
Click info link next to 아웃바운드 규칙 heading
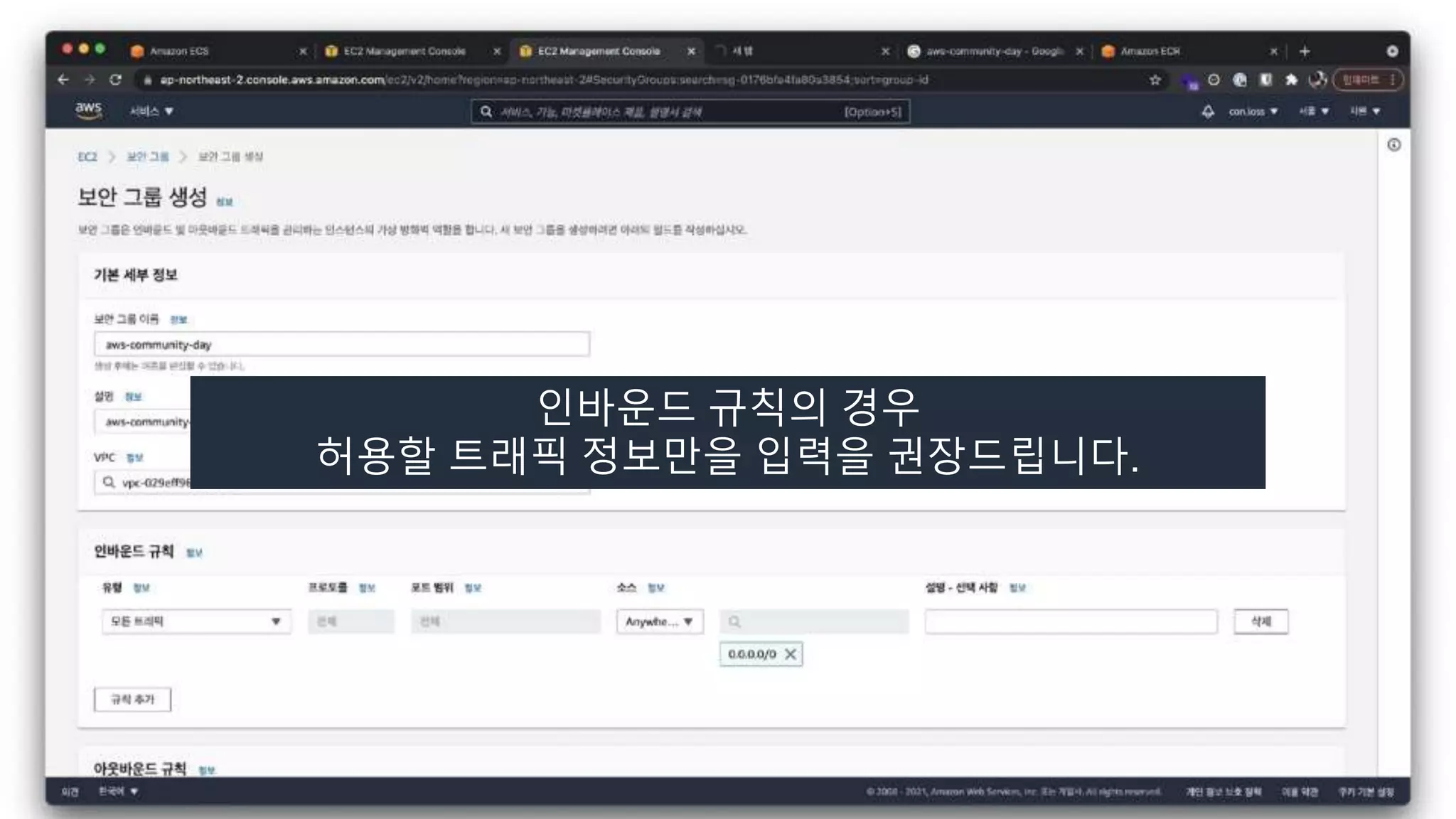pos(207,770)
